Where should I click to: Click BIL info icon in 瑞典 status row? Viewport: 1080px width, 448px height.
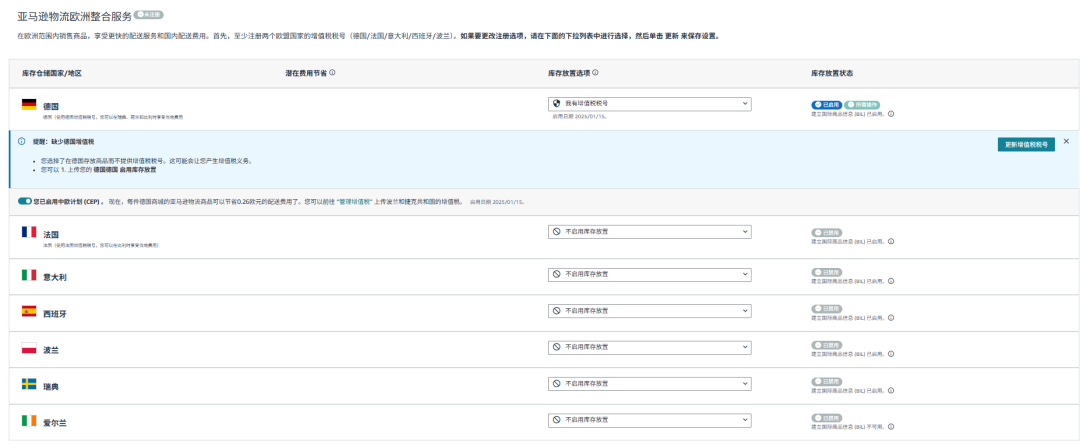click(x=891, y=390)
